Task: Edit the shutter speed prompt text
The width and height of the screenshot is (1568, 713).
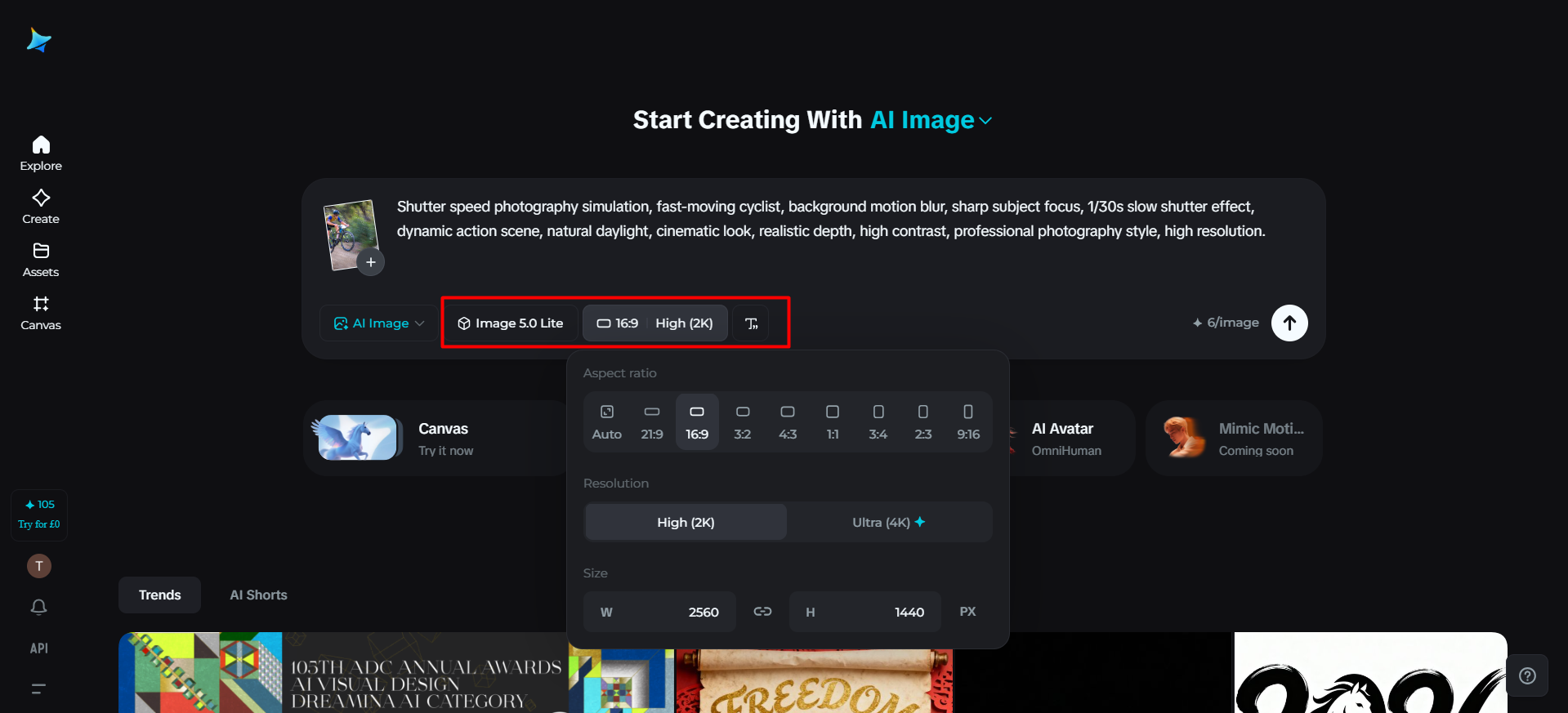Action: click(x=831, y=219)
